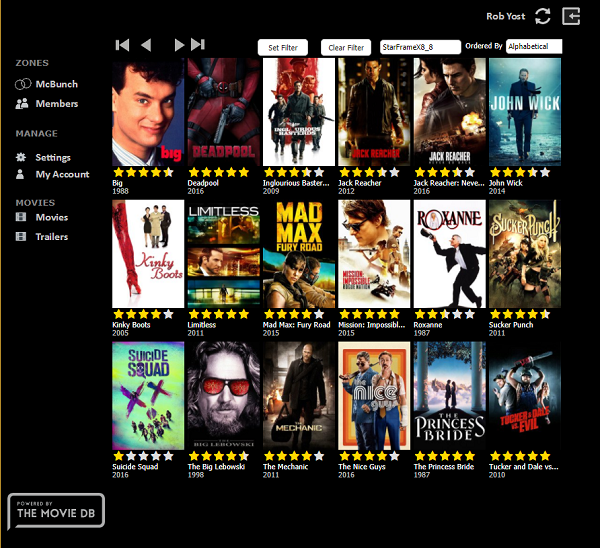
Task: Open The Movie DB attribution logo
Action: coord(56,511)
